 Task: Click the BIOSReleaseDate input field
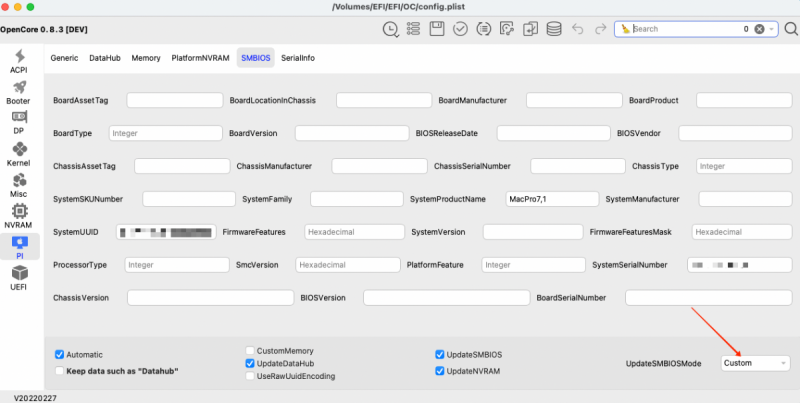point(554,133)
